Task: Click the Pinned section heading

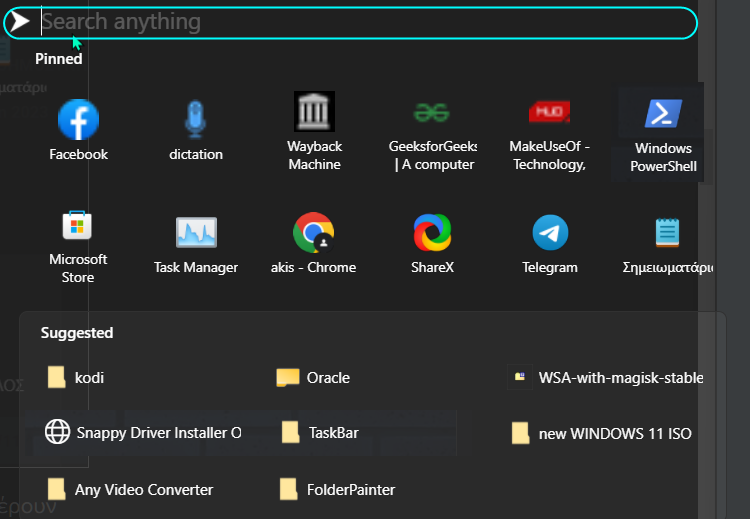Action: (58, 59)
